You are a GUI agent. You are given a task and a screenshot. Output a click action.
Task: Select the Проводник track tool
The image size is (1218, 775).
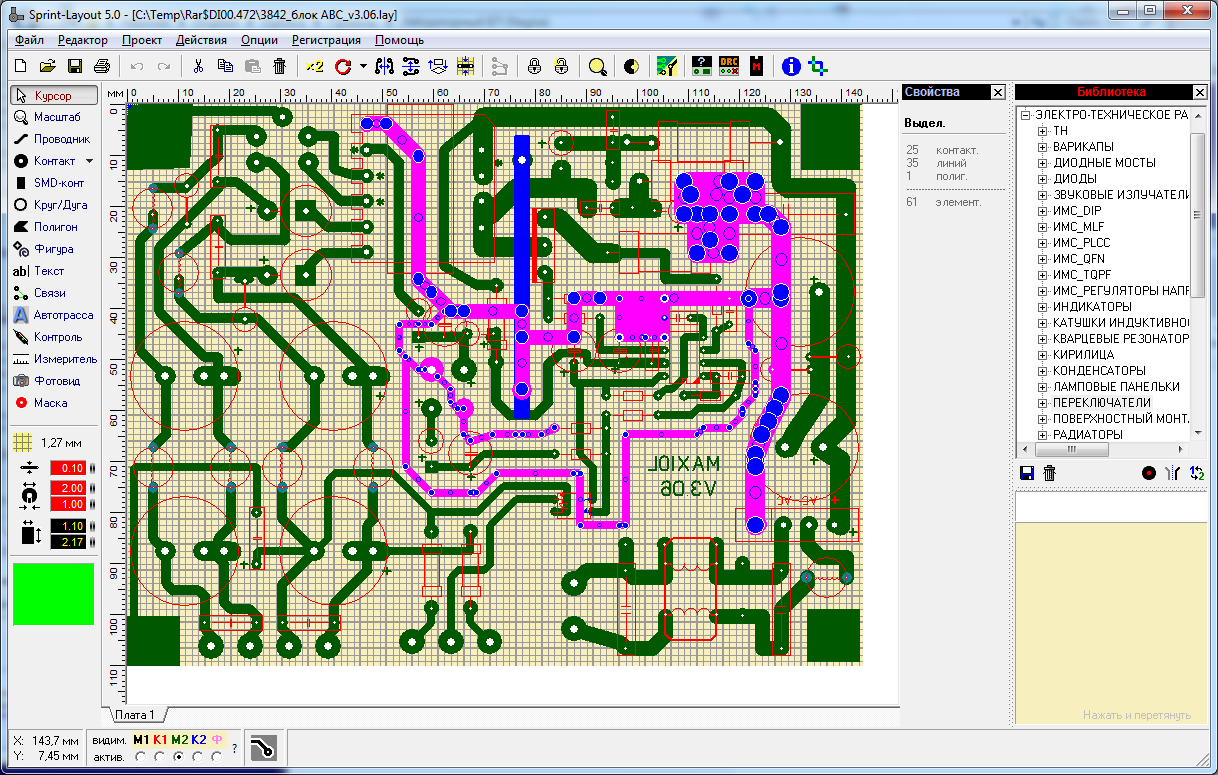click(x=53, y=139)
